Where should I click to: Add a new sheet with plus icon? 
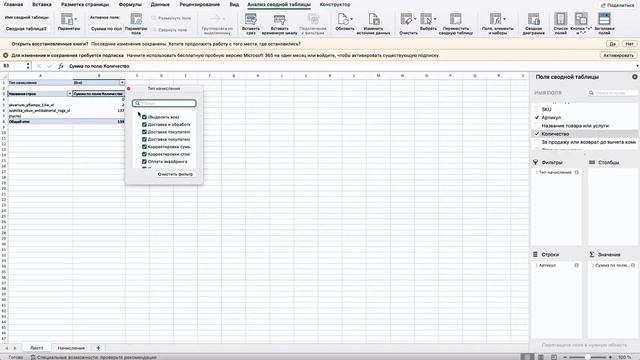coord(98,348)
